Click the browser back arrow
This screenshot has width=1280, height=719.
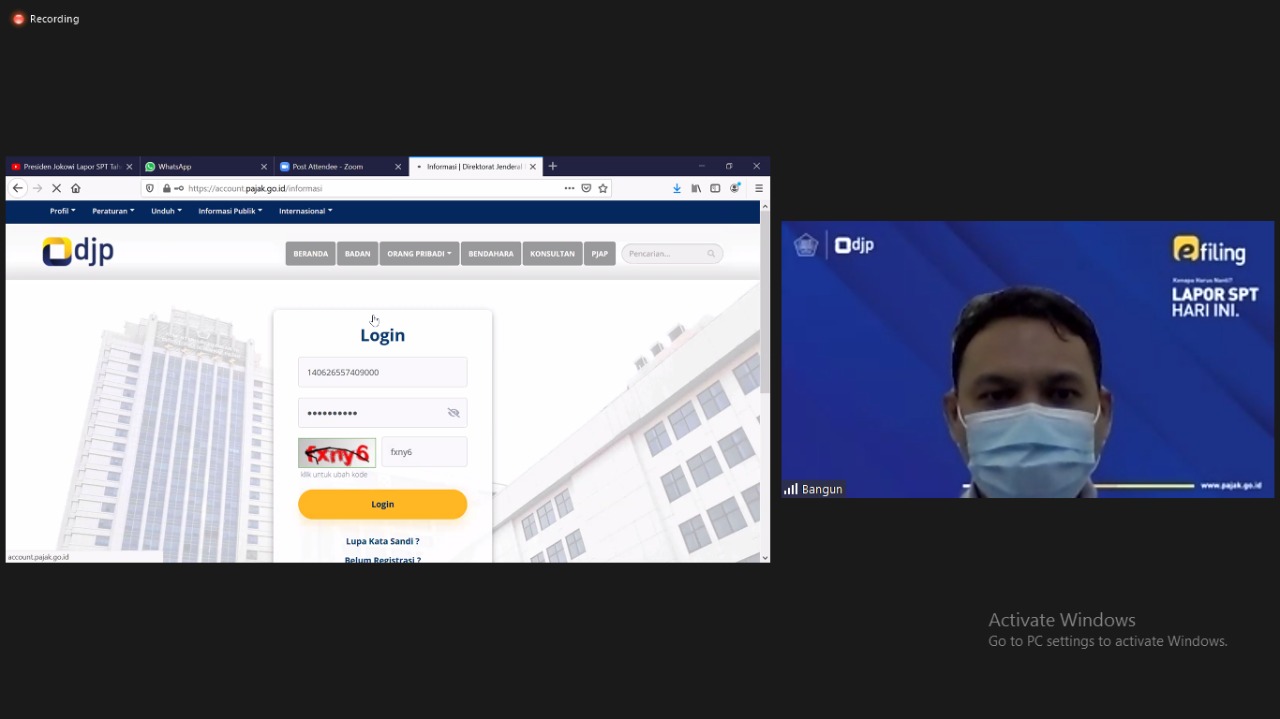(17, 188)
